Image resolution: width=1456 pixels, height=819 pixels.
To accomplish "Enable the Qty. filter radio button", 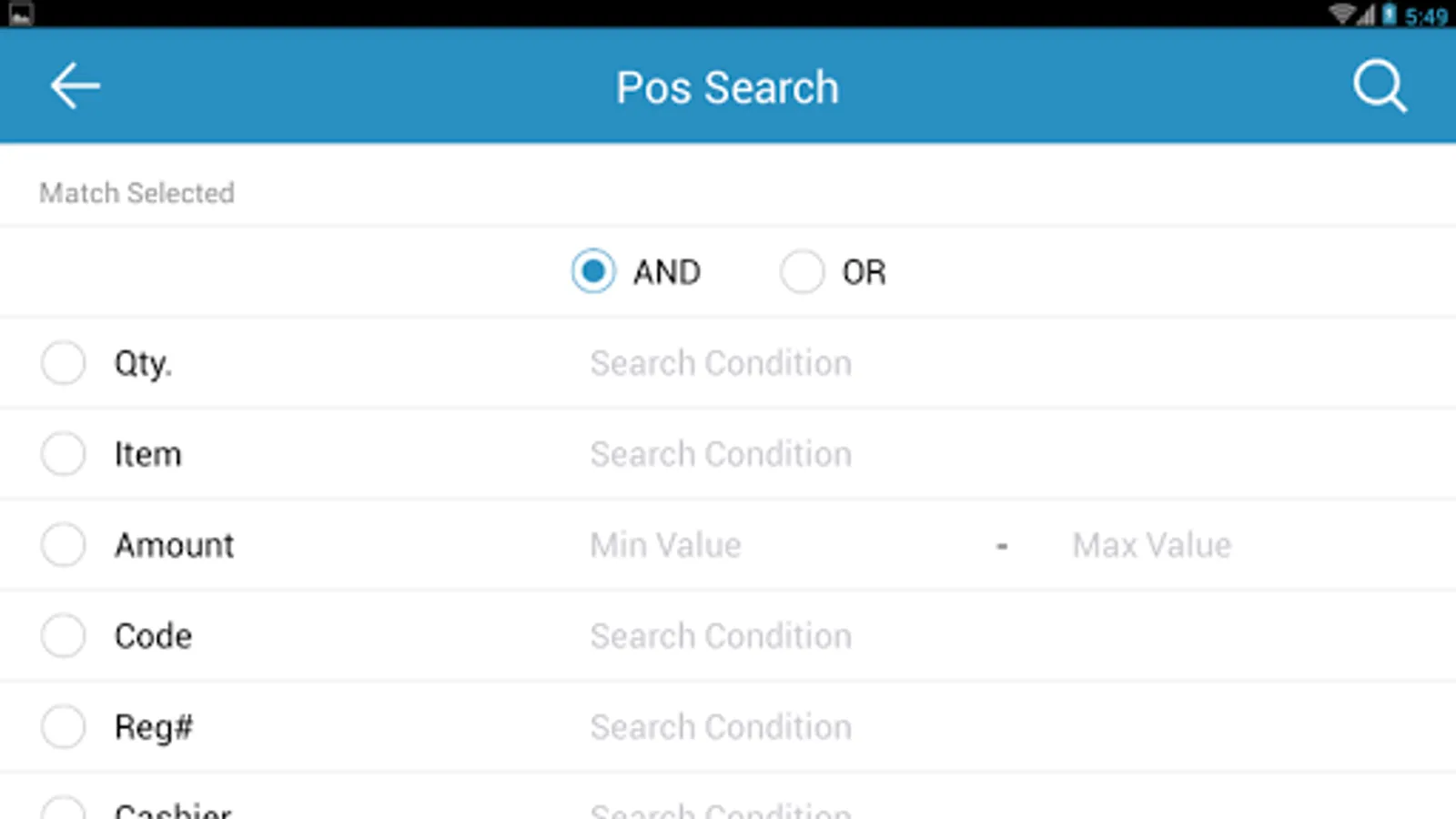I will 63,362.
